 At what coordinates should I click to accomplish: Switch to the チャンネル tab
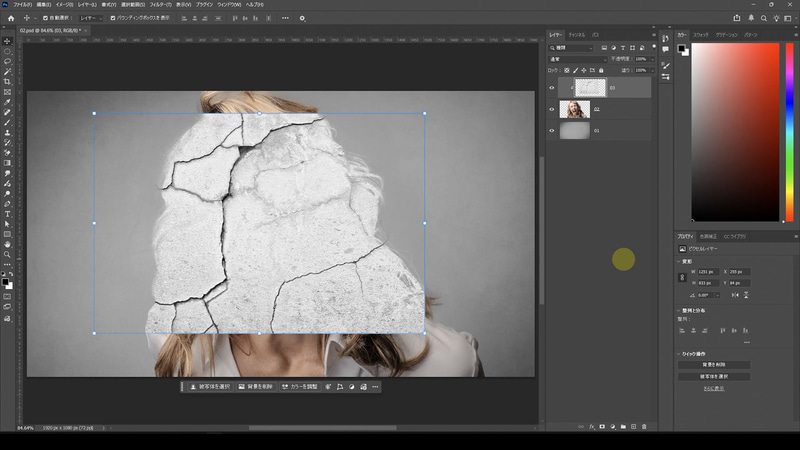[576, 34]
